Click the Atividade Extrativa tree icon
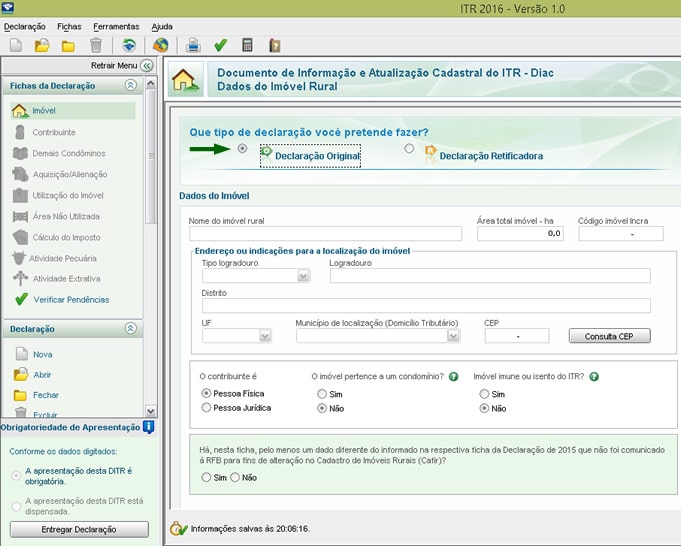 click(20, 278)
